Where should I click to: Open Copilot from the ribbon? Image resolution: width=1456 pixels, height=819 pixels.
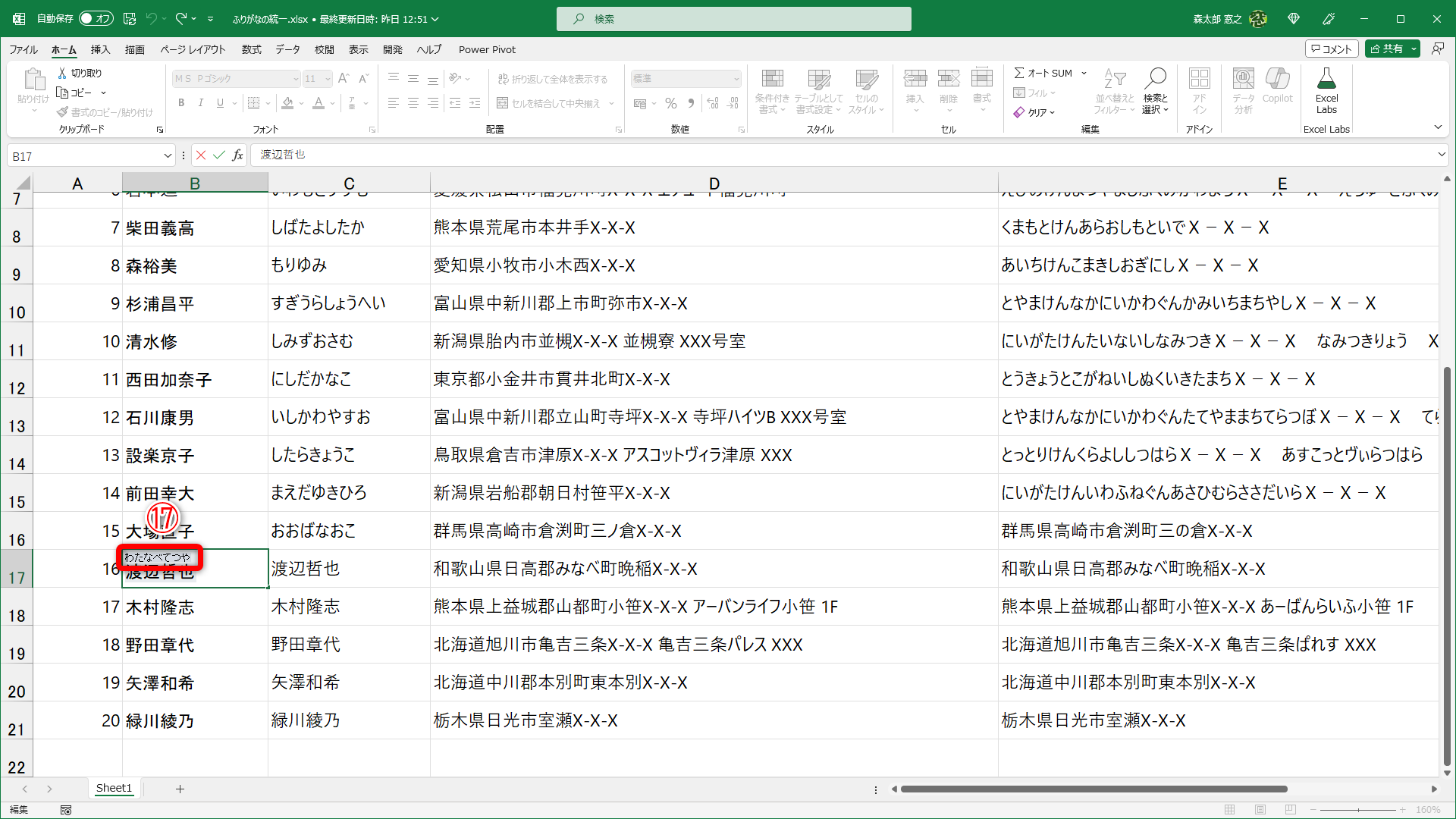point(1278,89)
